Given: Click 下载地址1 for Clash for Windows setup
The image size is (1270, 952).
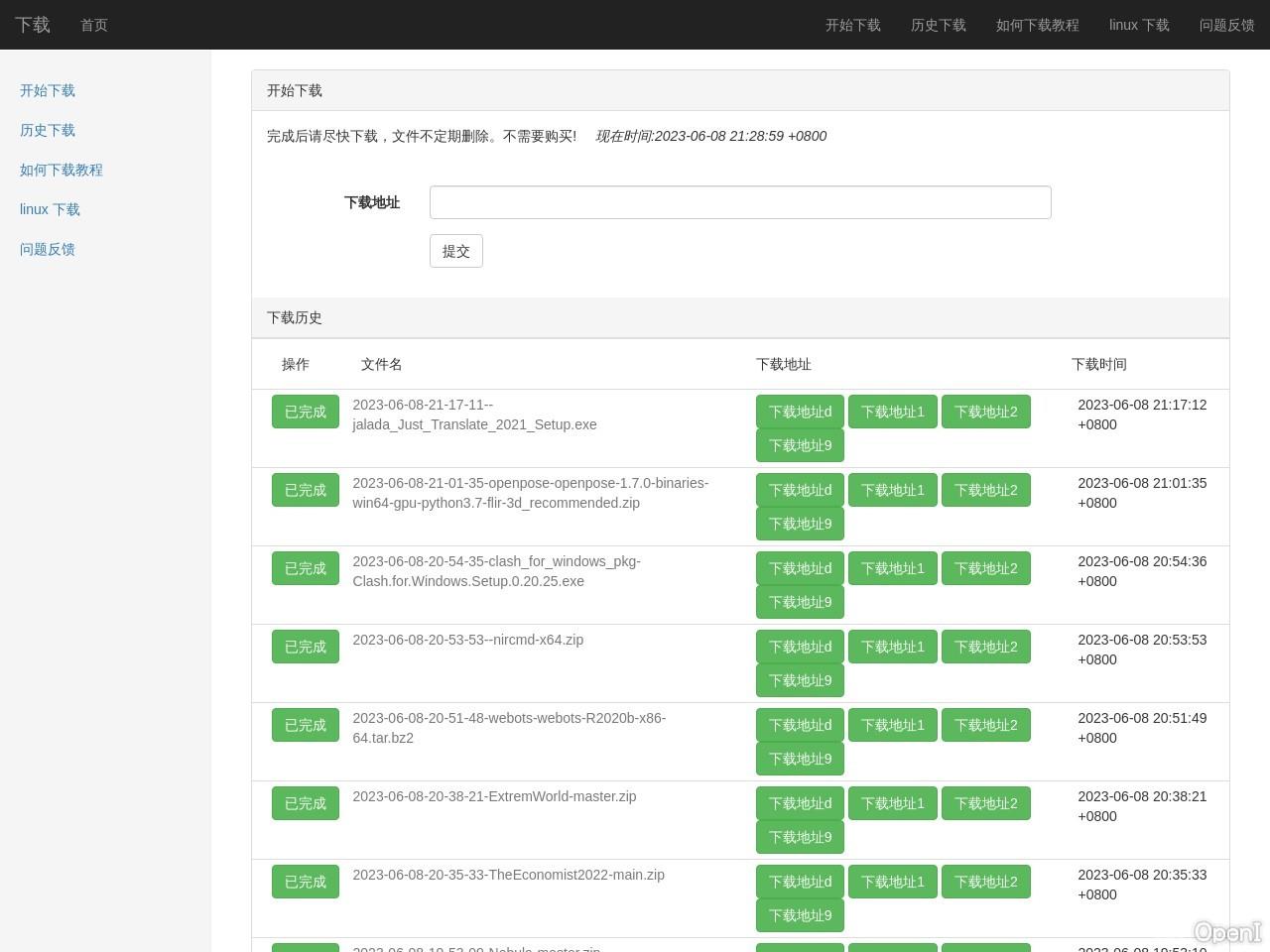Looking at the screenshot, I should (x=892, y=568).
